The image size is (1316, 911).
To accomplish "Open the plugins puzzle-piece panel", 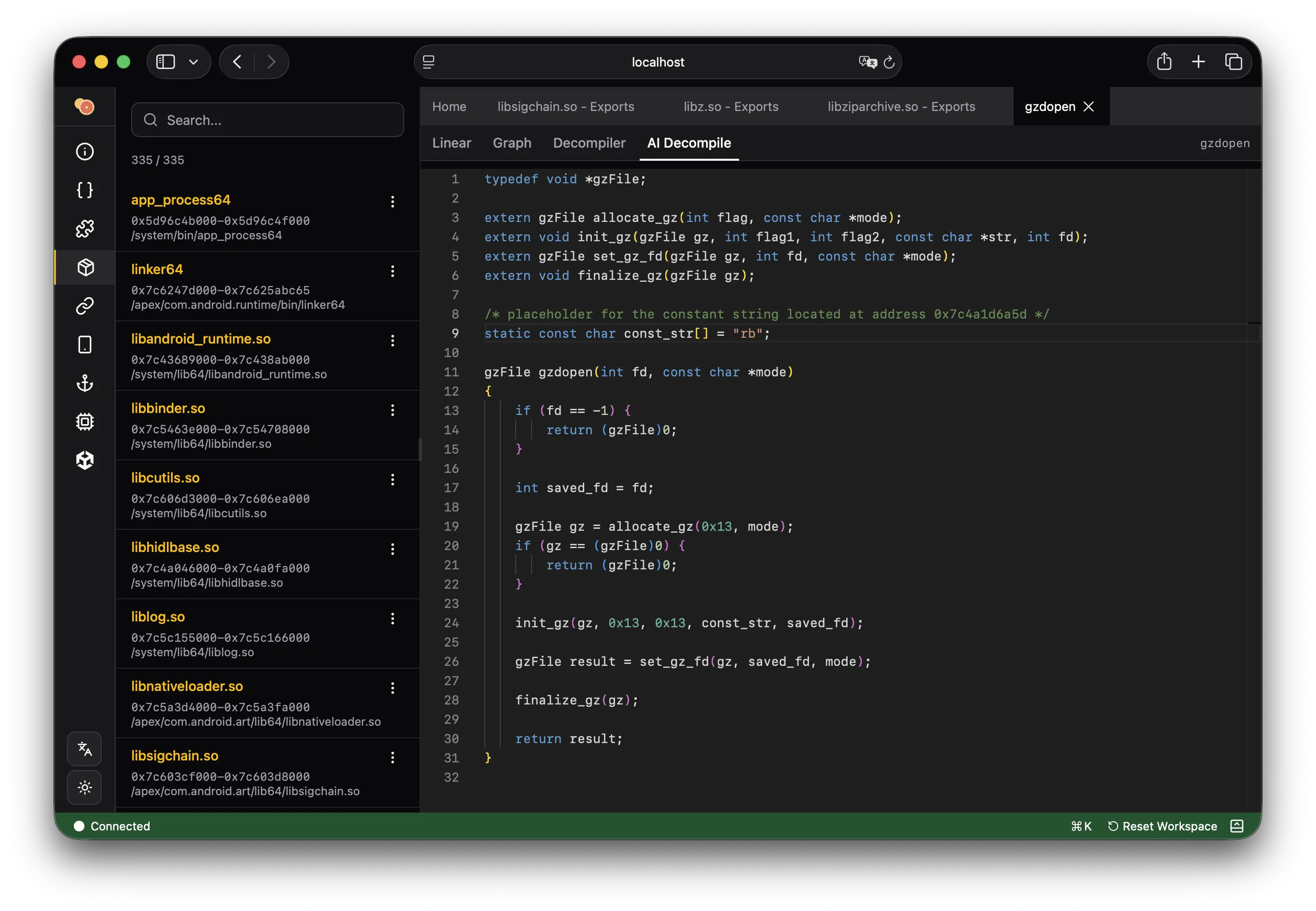I will [x=84, y=228].
